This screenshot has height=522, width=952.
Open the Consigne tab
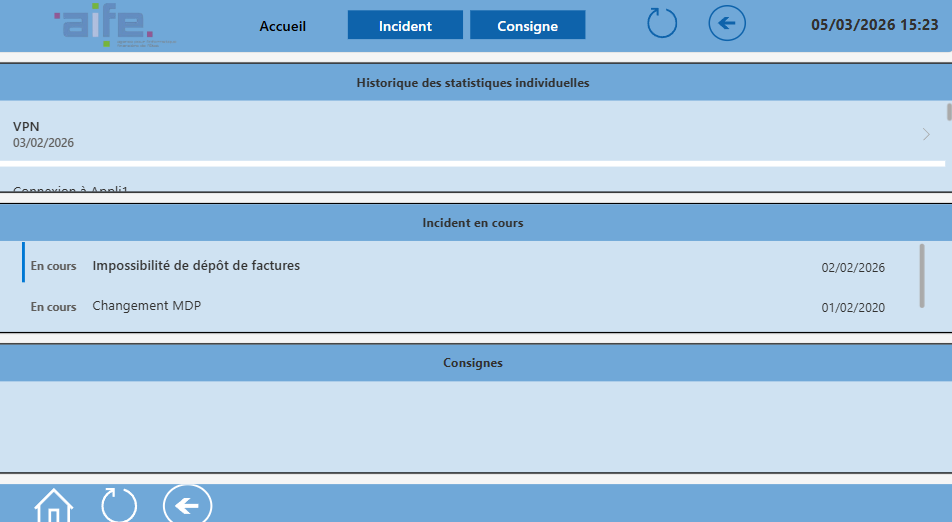coord(527,26)
